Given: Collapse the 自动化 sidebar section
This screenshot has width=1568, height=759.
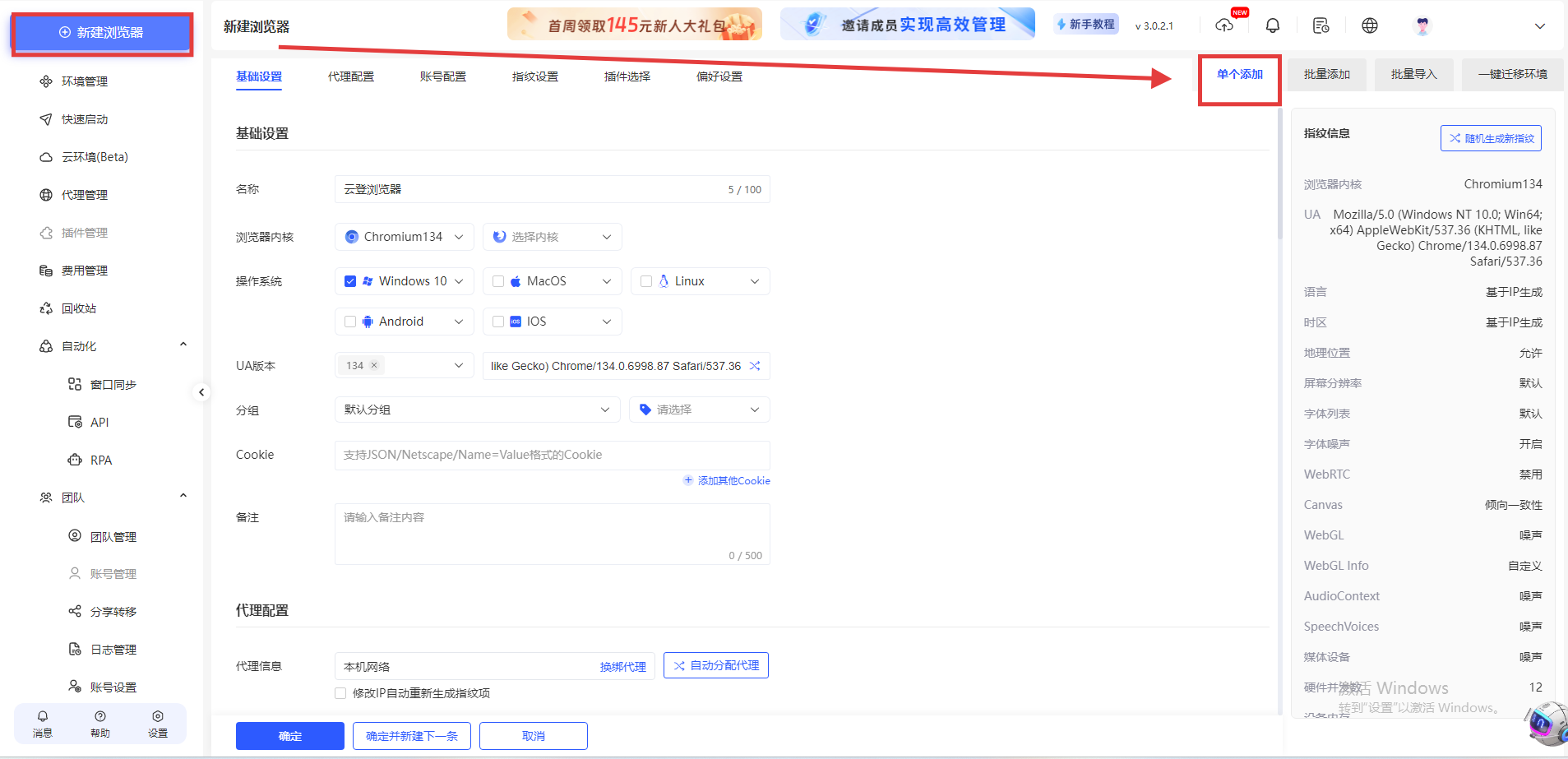Looking at the screenshot, I should point(183,344).
